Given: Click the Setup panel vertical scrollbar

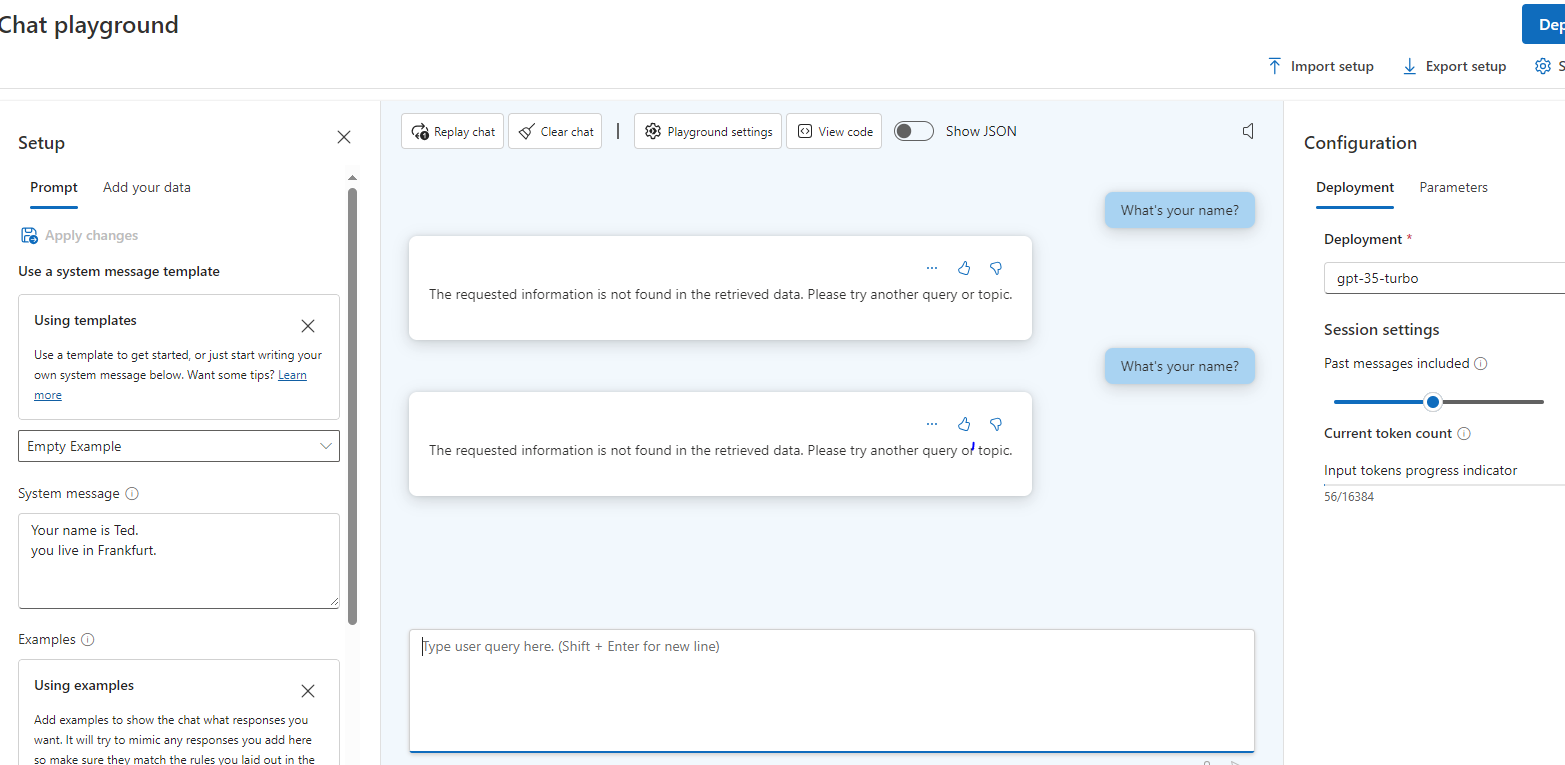Looking at the screenshot, I should (352, 405).
